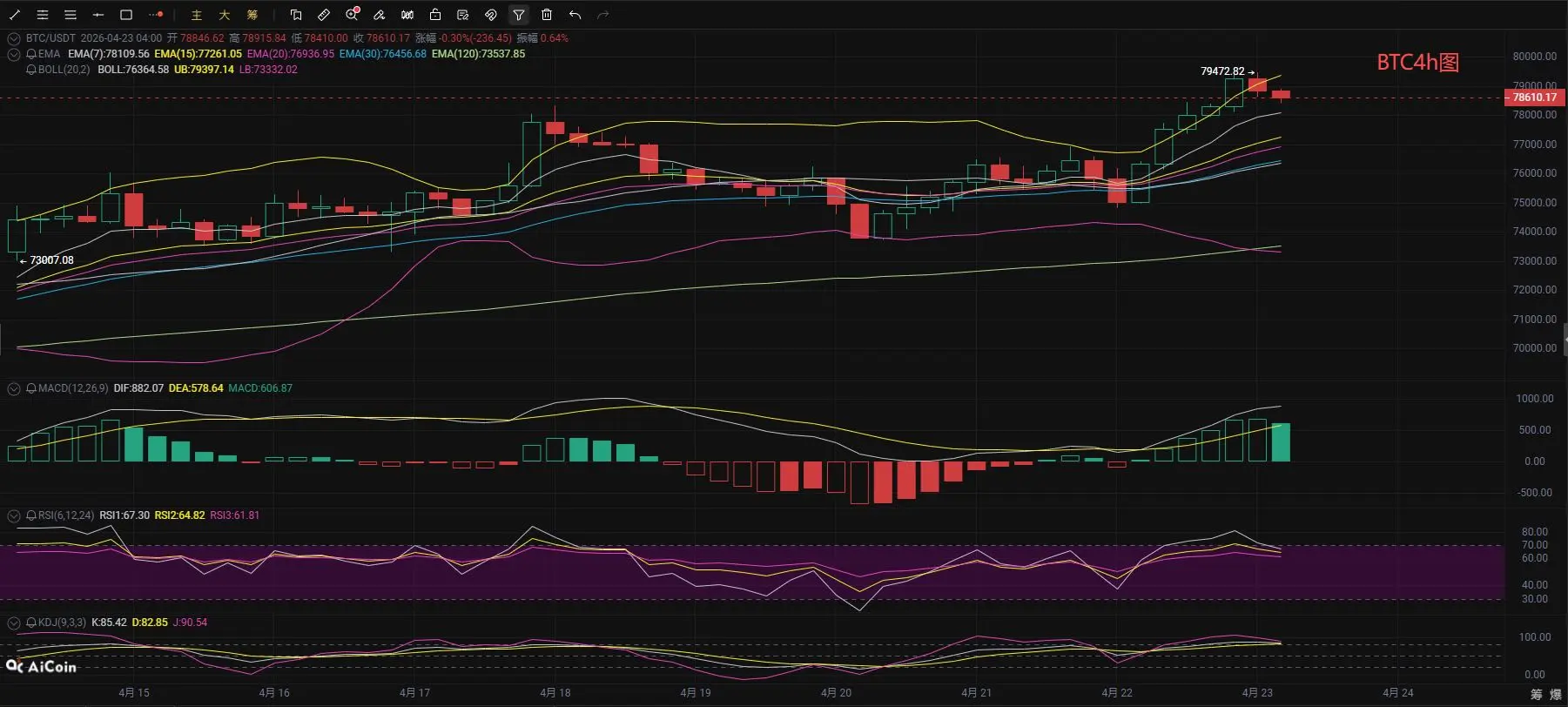Set alert bell for MACD indicator
The width and height of the screenshot is (1568, 707).
(x=31, y=388)
